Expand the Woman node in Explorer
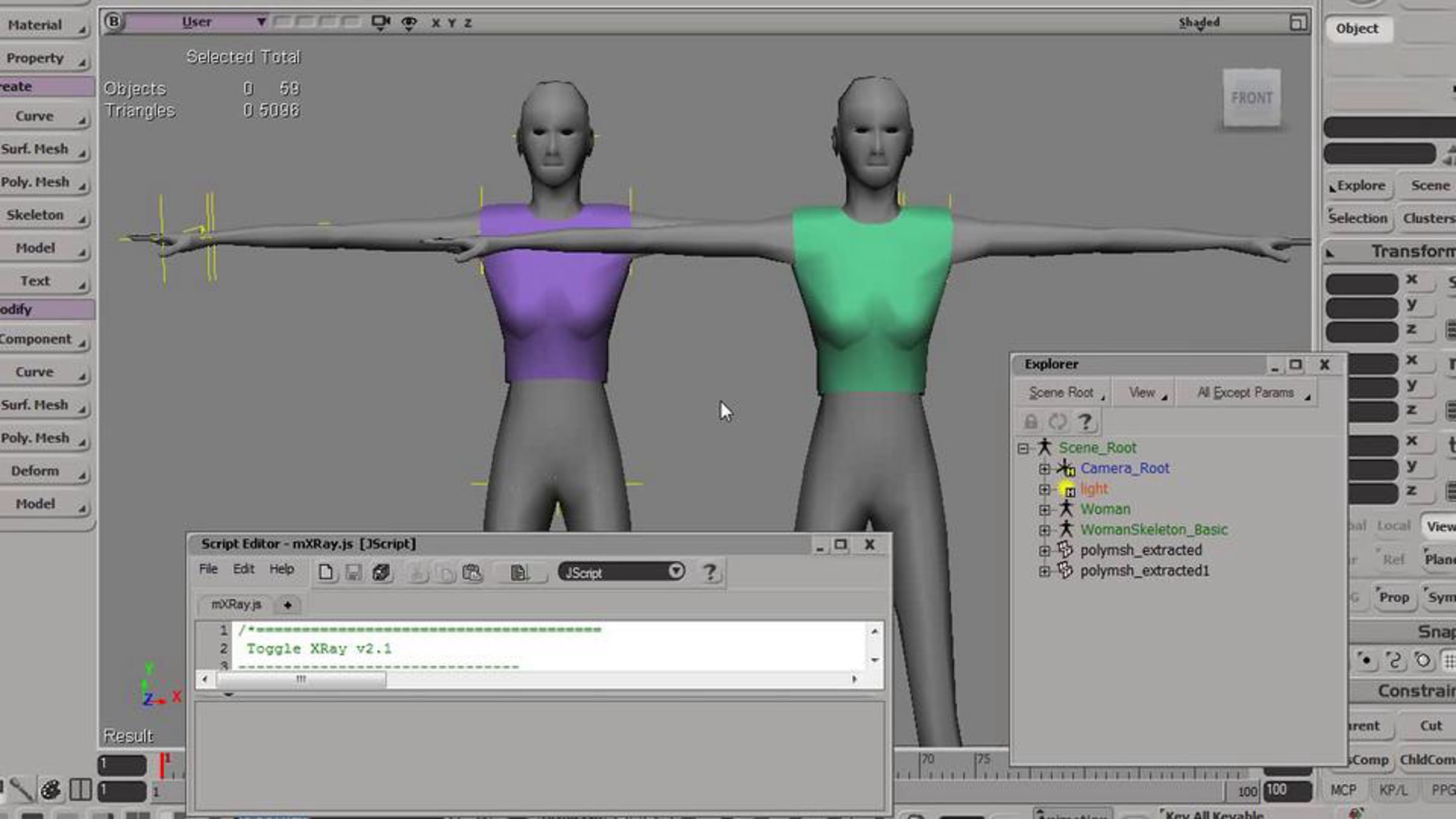This screenshot has height=819, width=1456. 1044,510
